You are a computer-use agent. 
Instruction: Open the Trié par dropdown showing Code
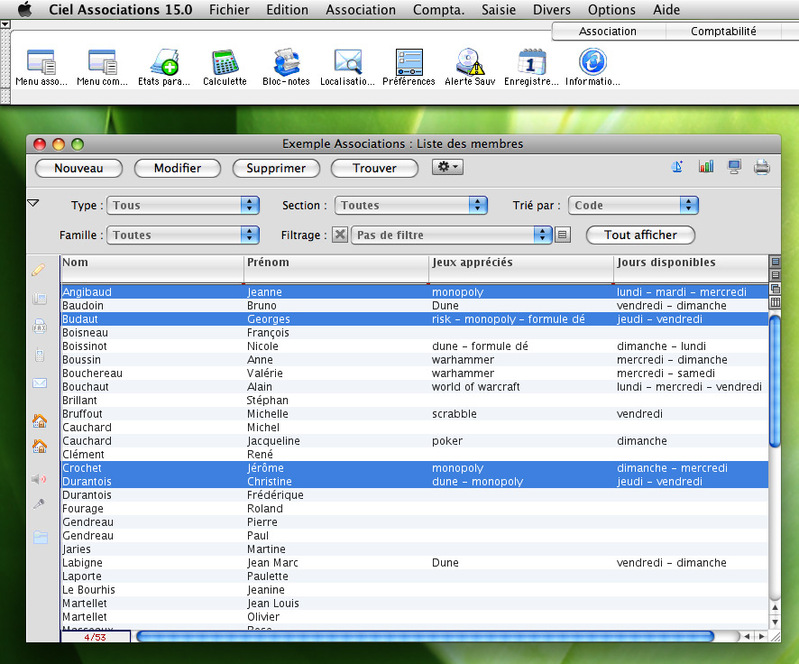coord(633,205)
